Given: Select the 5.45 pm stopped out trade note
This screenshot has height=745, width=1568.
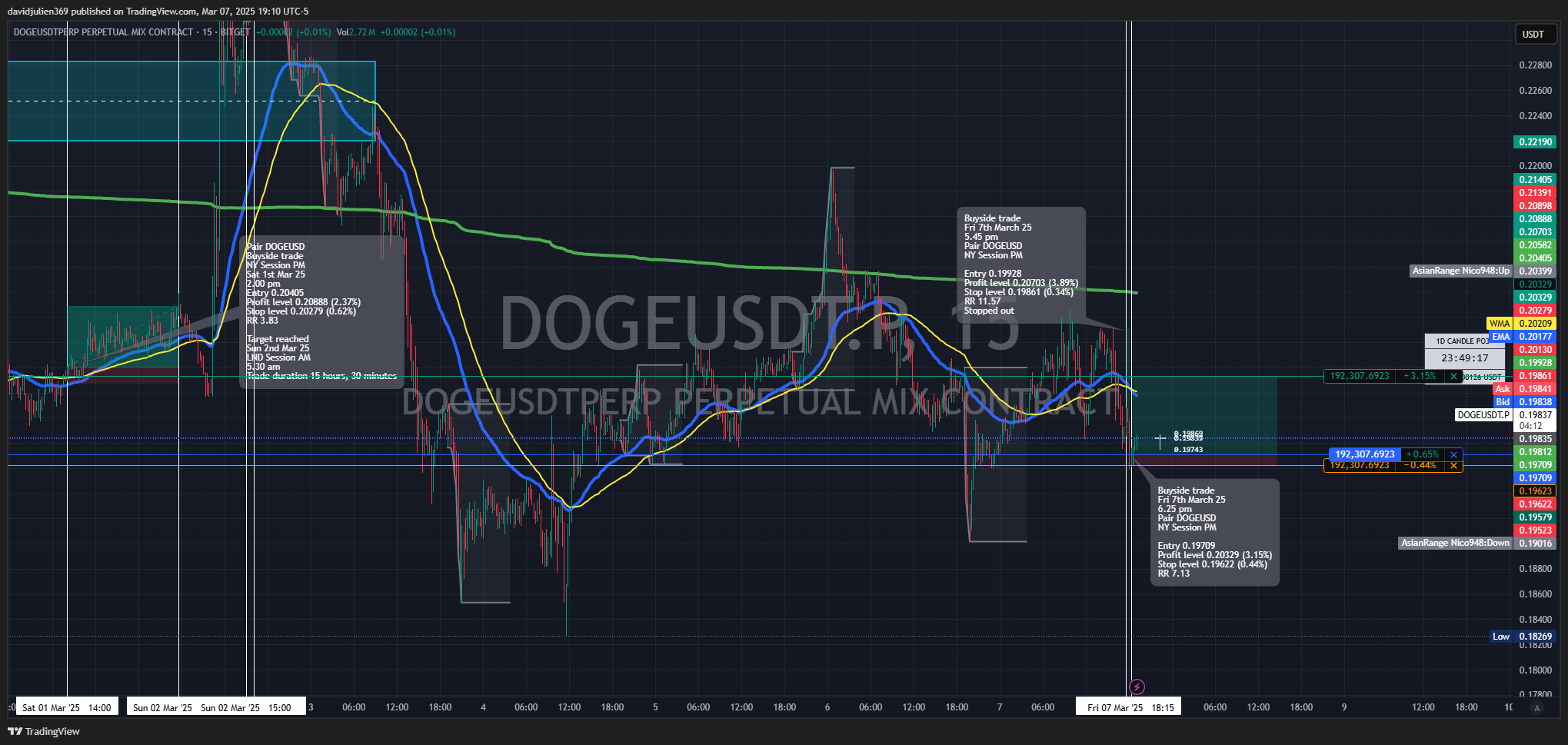Looking at the screenshot, I should (x=1021, y=265).
